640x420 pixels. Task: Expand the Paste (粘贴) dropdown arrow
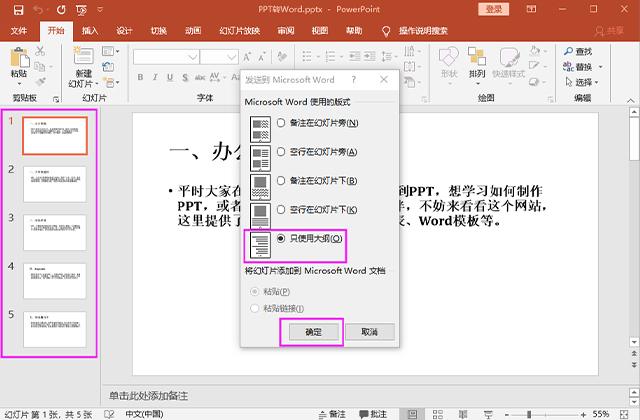click(19, 84)
